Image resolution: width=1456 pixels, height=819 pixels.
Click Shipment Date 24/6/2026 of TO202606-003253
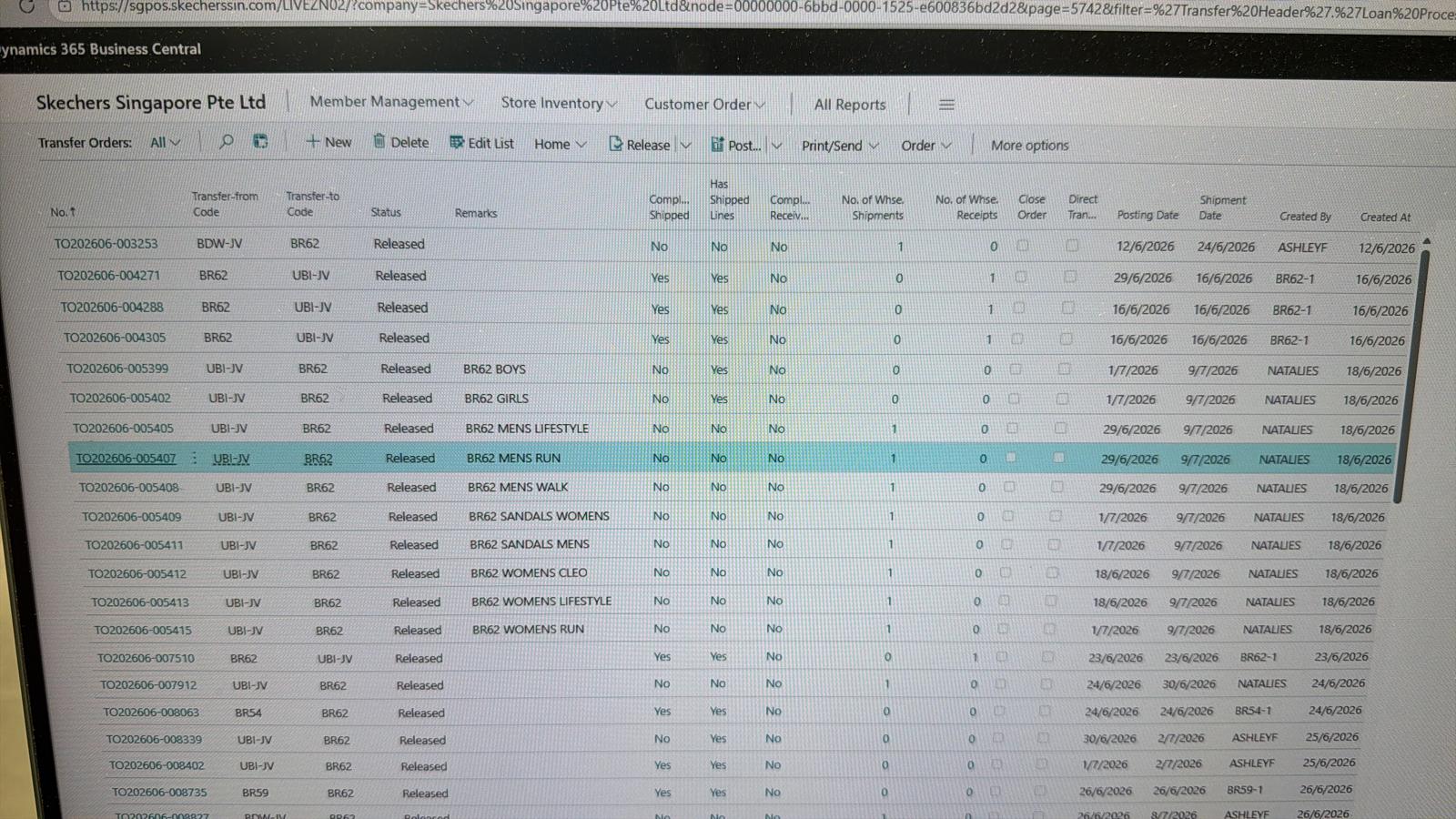pyautogui.click(x=1226, y=247)
